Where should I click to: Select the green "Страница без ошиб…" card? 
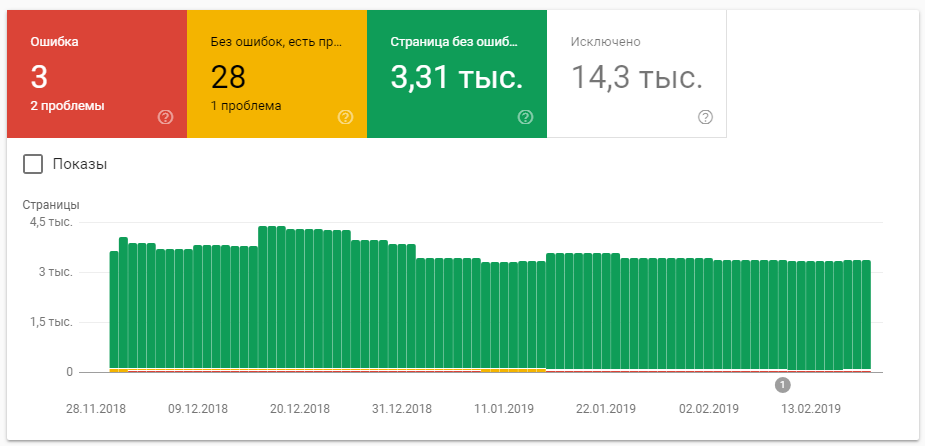click(457, 60)
